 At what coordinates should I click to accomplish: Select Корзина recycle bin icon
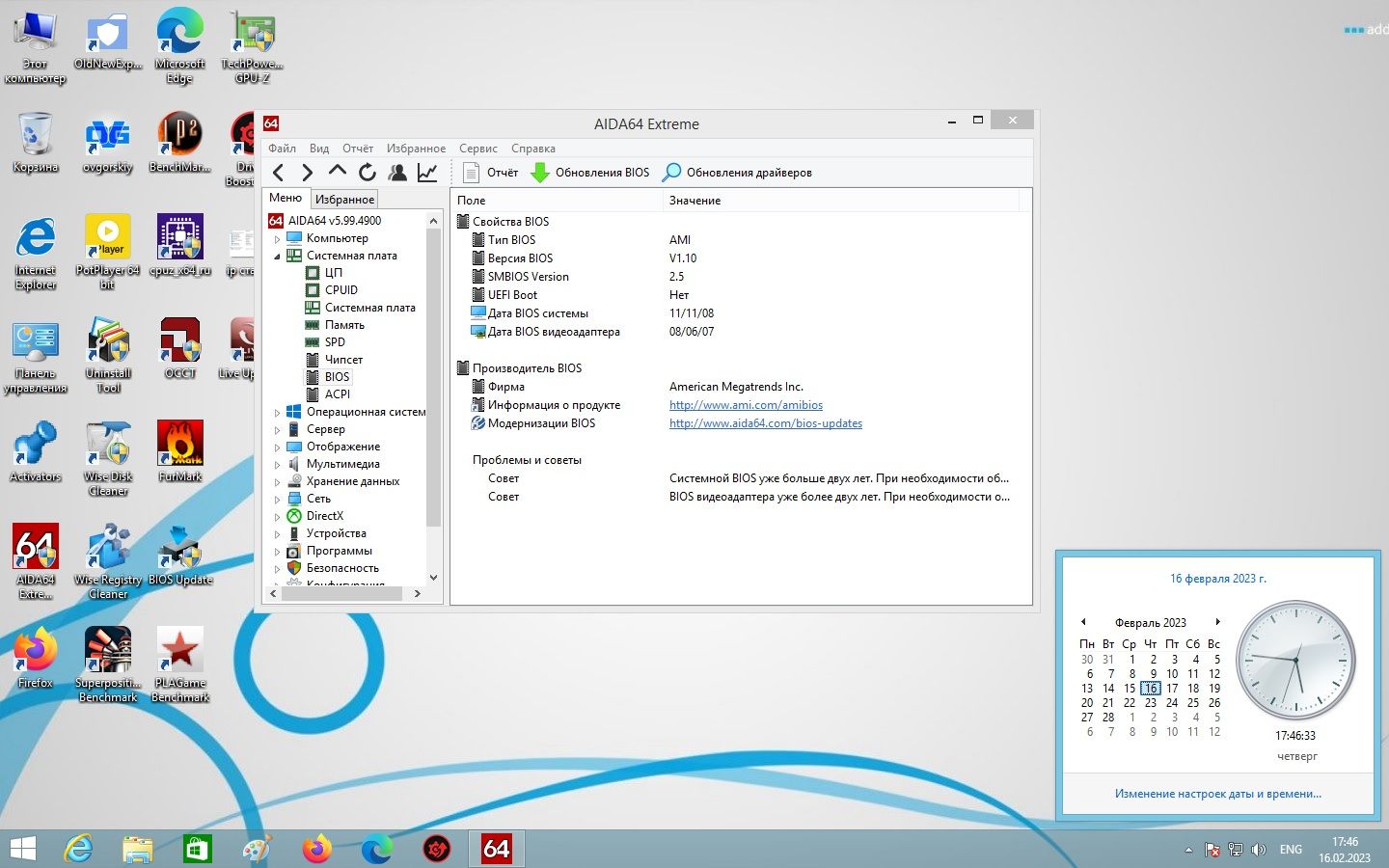(x=36, y=143)
